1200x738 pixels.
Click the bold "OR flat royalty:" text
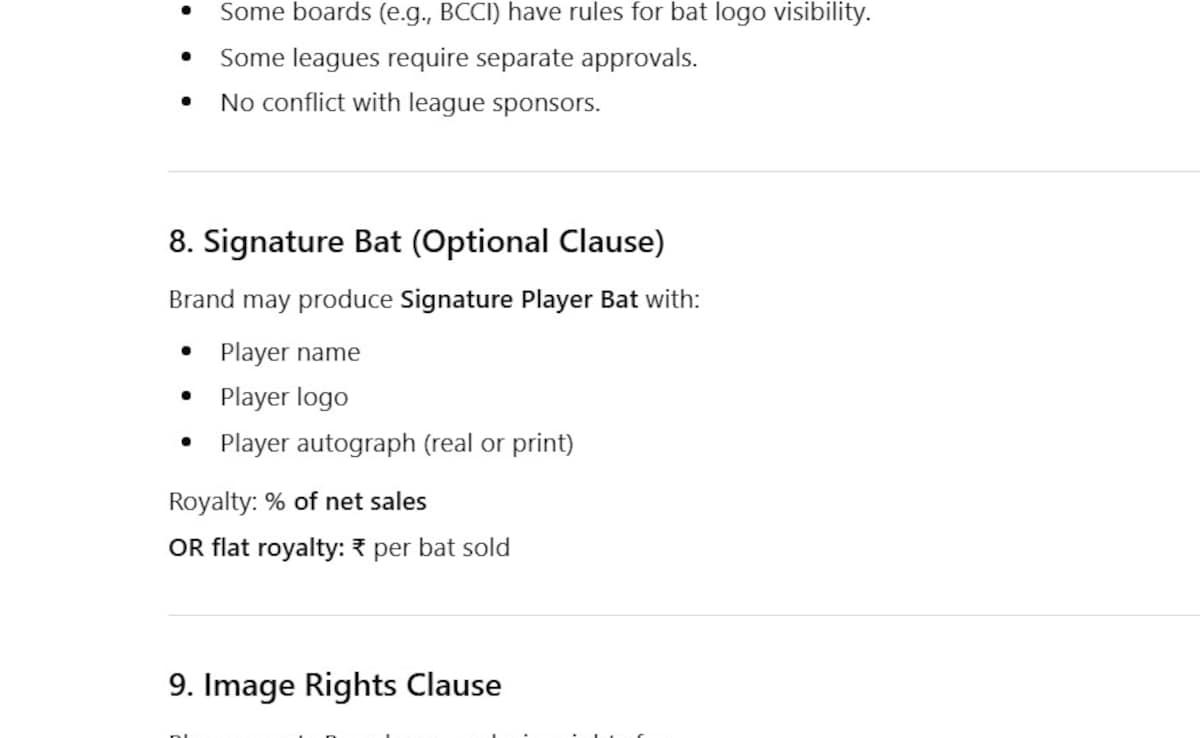(256, 548)
